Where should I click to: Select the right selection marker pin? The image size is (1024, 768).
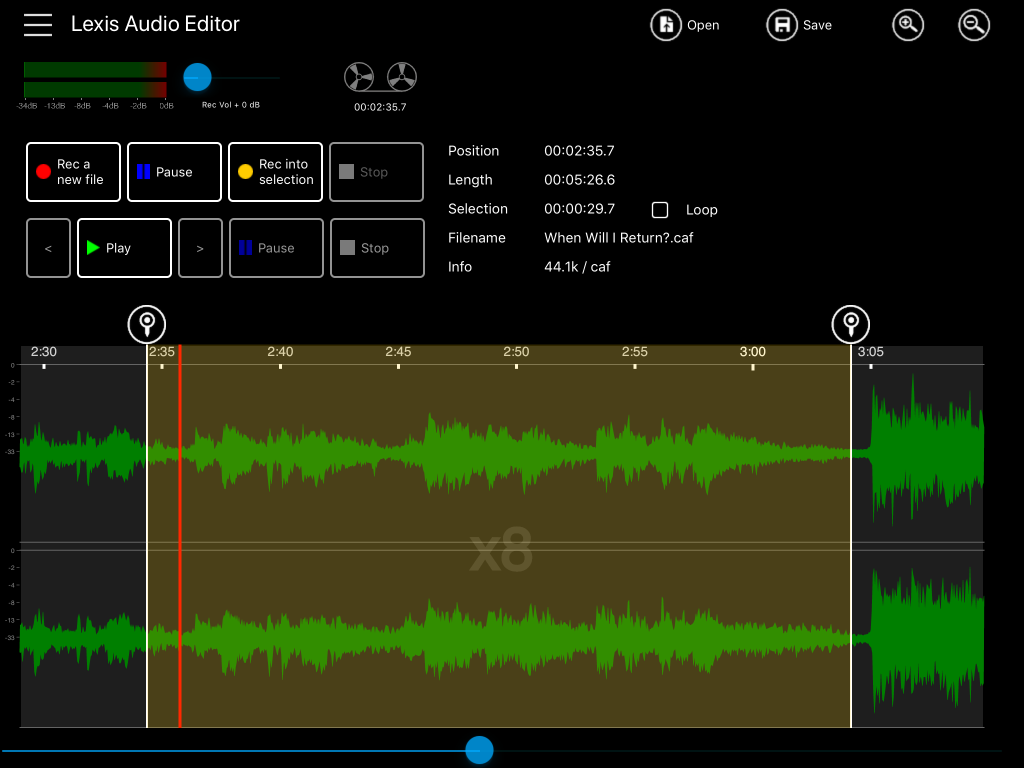click(850, 324)
